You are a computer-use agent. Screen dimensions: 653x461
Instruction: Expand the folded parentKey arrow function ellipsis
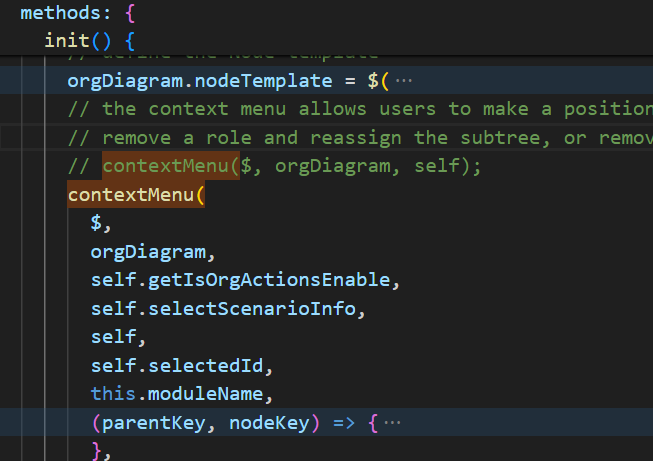pos(391,424)
